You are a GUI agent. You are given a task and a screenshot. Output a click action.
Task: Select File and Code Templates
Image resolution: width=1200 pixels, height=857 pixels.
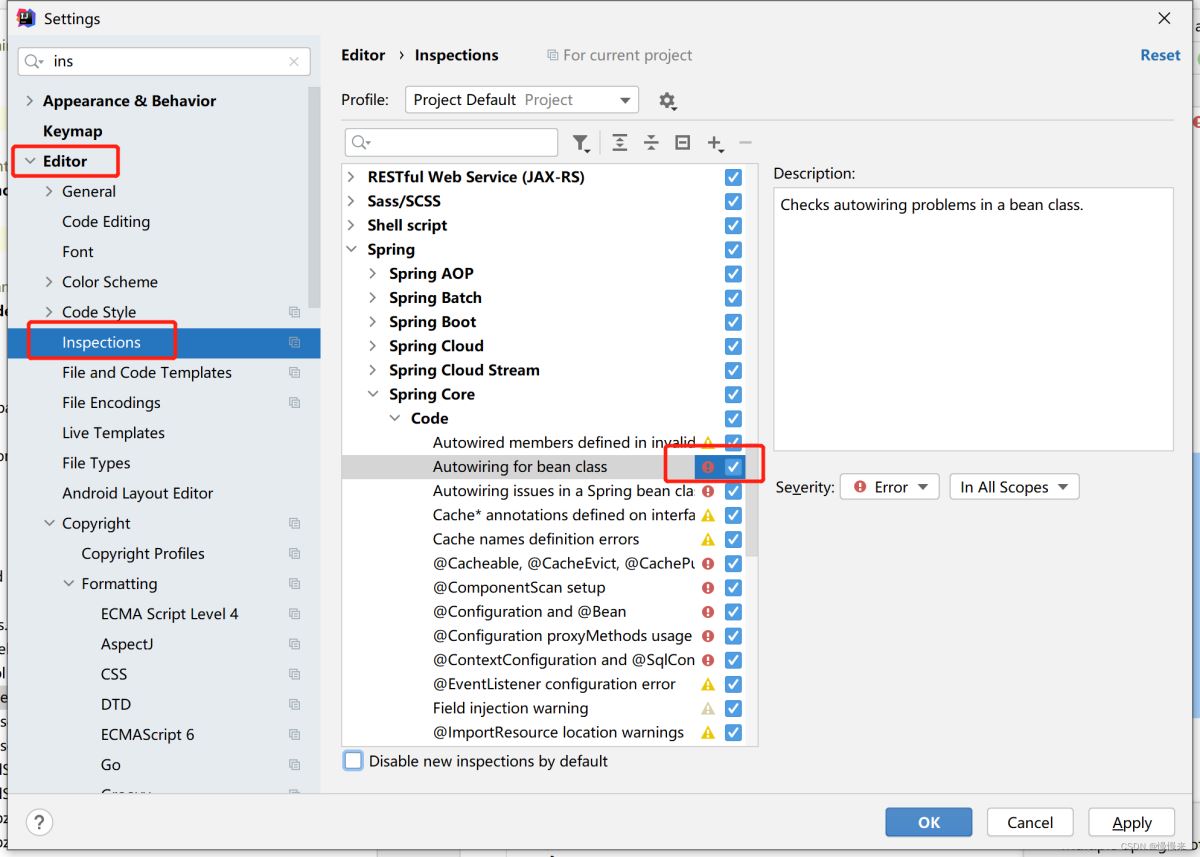click(147, 372)
